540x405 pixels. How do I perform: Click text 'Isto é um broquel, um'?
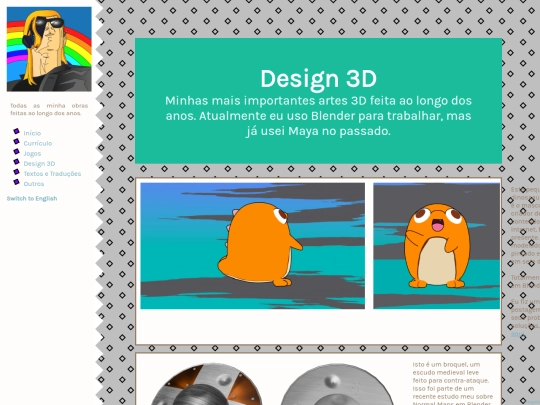pos(446,364)
